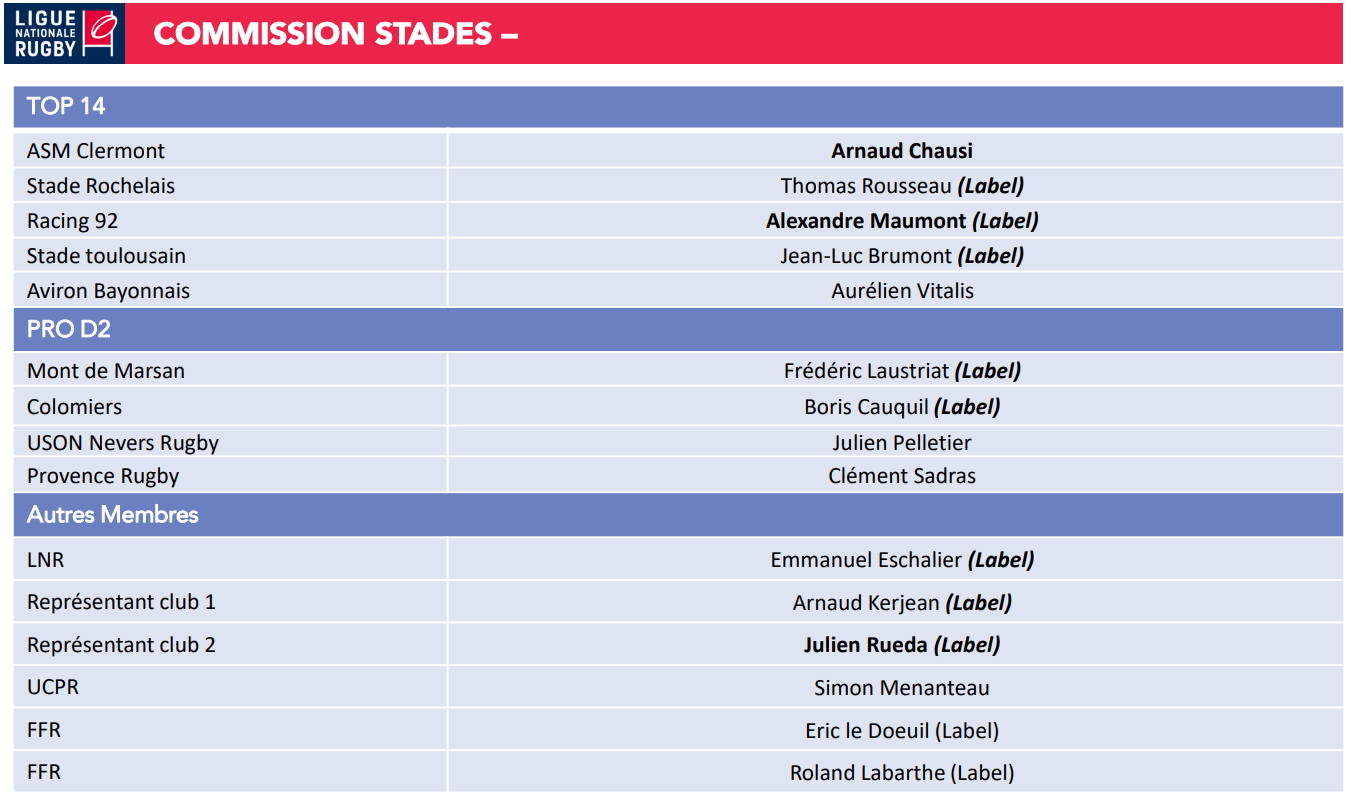Image resolution: width=1350 pixels, height=798 pixels.
Task: Select Thomas Rousseau in the table
Action: (x=867, y=186)
